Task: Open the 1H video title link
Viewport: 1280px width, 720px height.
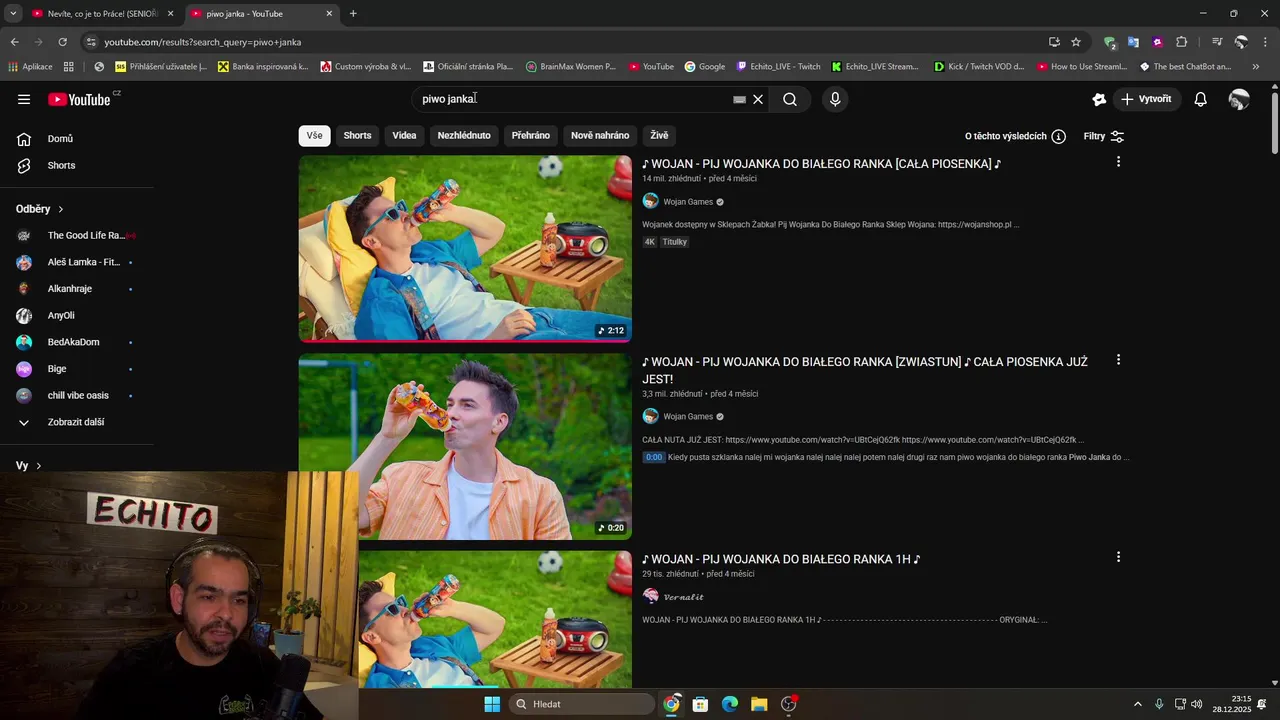Action: [781, 559]
